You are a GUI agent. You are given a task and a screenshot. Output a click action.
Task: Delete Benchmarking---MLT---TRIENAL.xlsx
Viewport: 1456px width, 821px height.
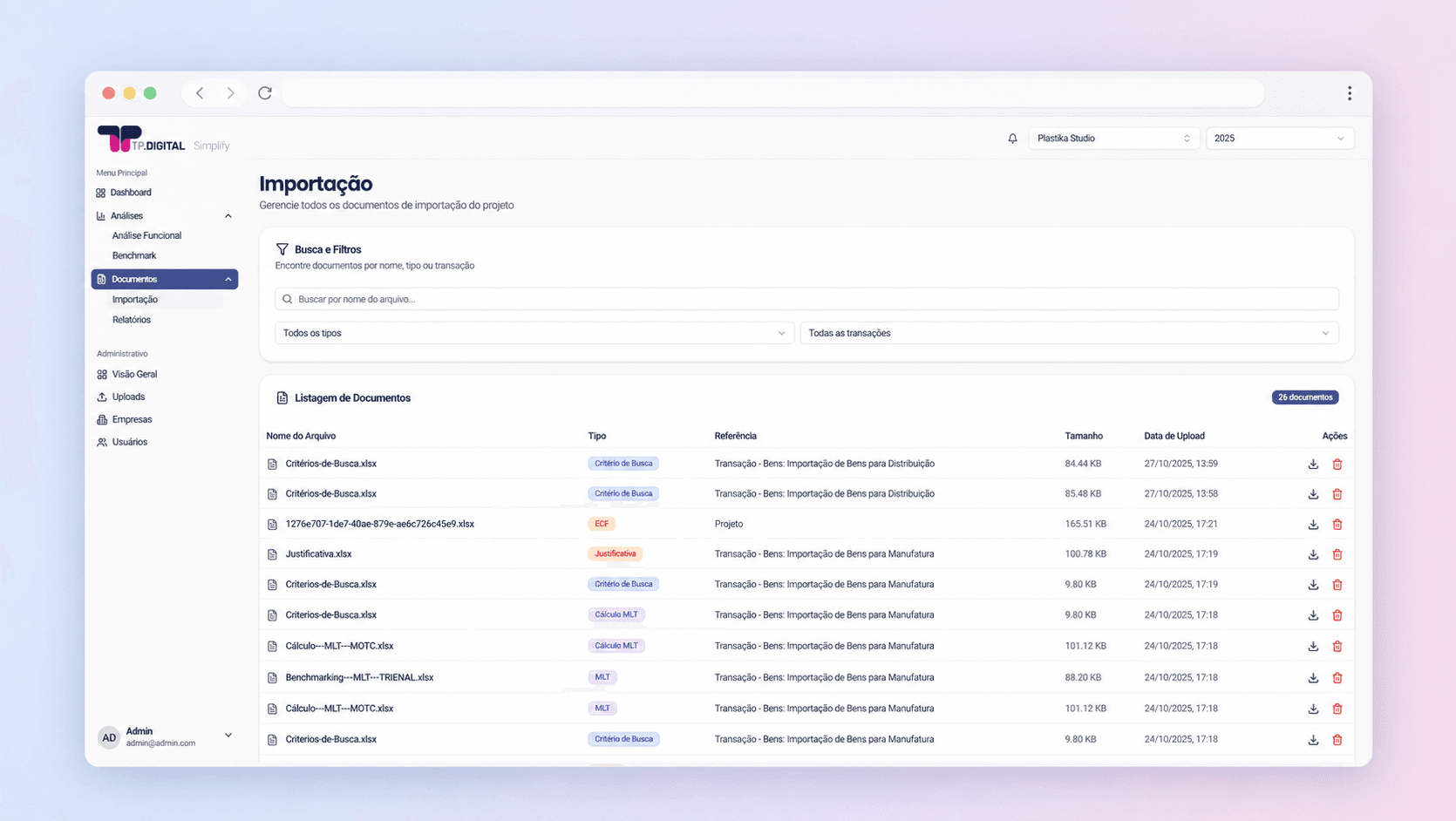(x=1337, y=678)
